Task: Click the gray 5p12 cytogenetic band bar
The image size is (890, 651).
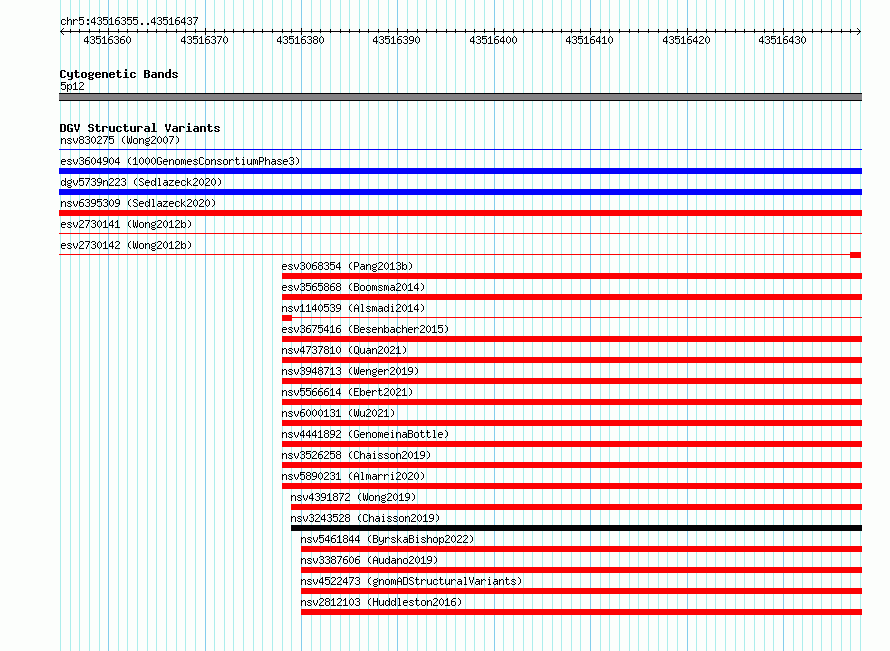Action: coord(460,97)
